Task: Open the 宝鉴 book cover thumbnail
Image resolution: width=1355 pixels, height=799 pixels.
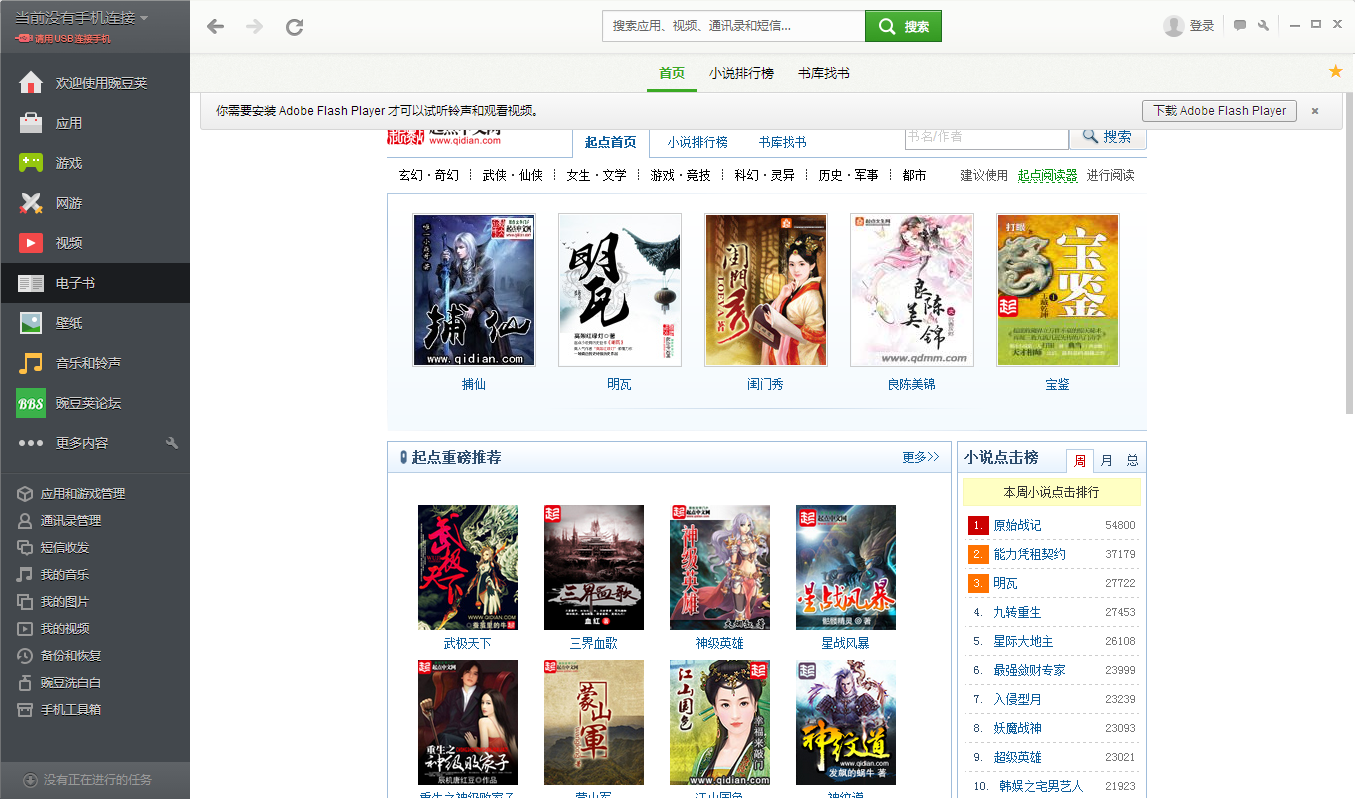Action: coord(1056,290)
